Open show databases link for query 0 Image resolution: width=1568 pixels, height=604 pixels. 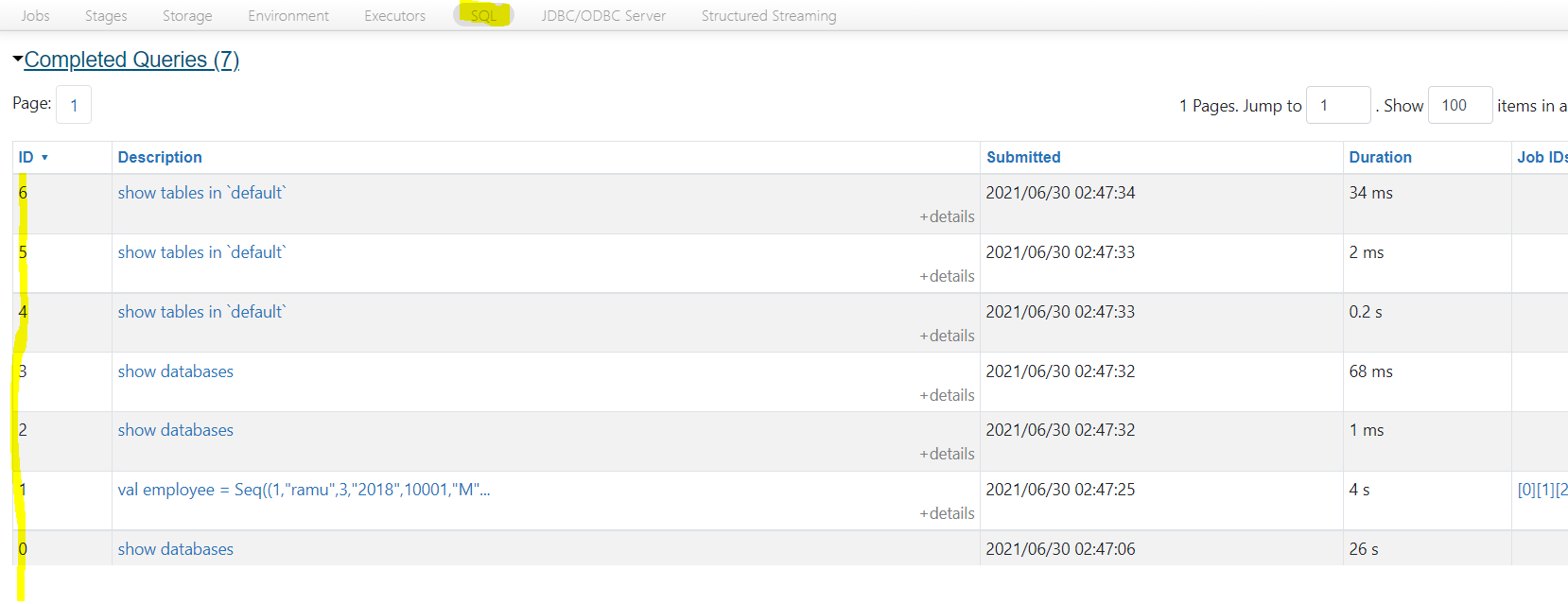point(175,549)
